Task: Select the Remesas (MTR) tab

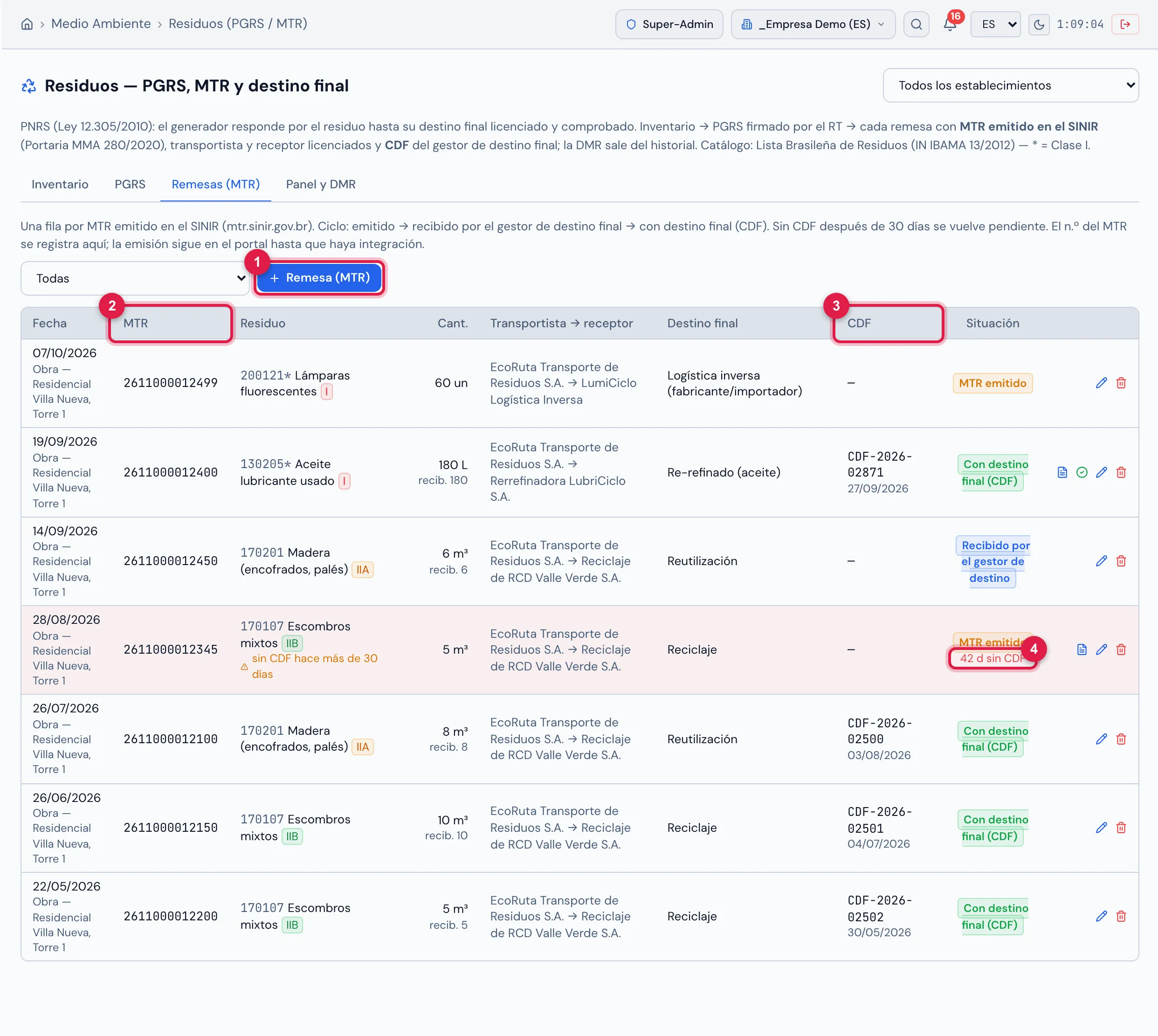Action: pos(216,185)
